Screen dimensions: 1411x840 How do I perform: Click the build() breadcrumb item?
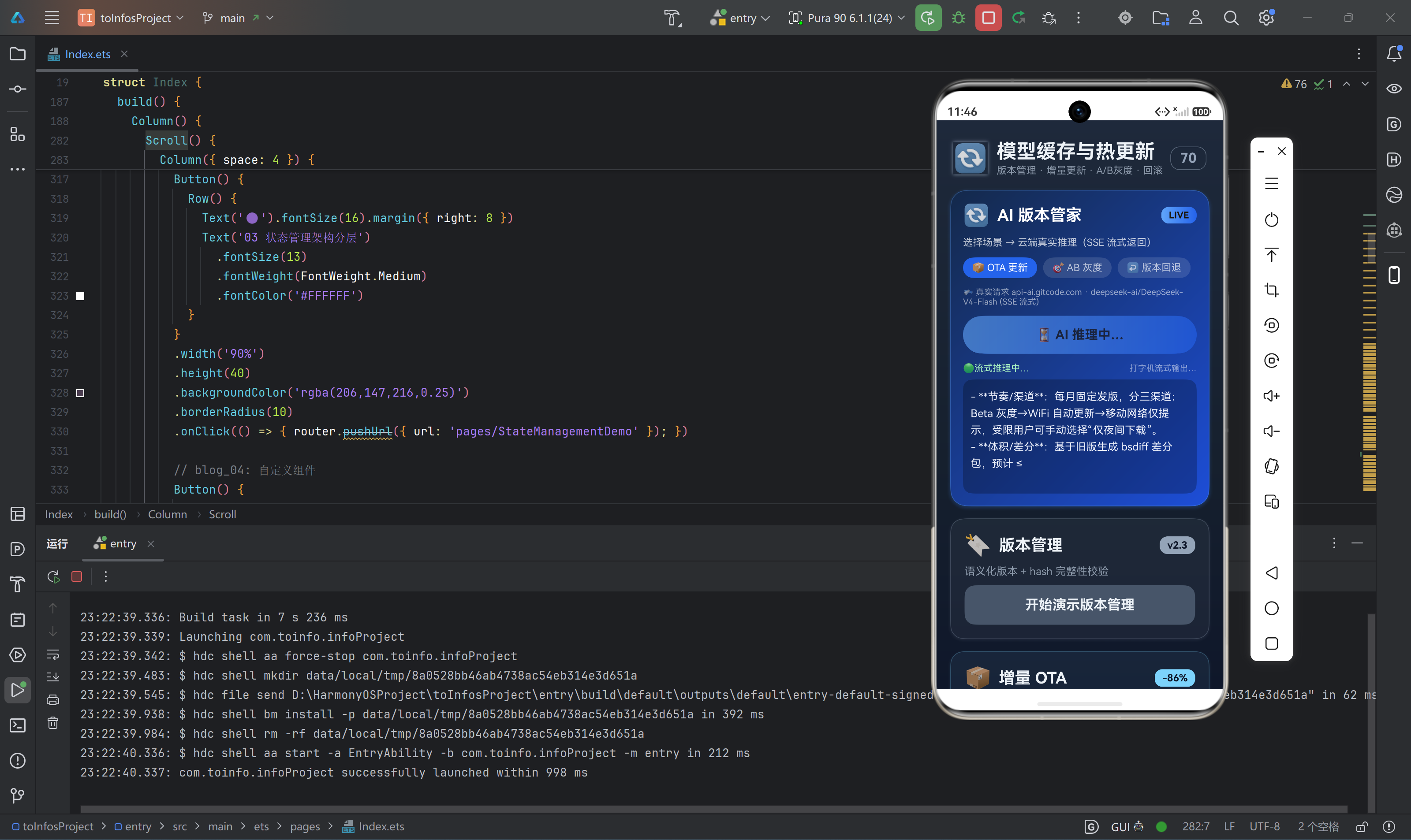click(x=110, y=514)
